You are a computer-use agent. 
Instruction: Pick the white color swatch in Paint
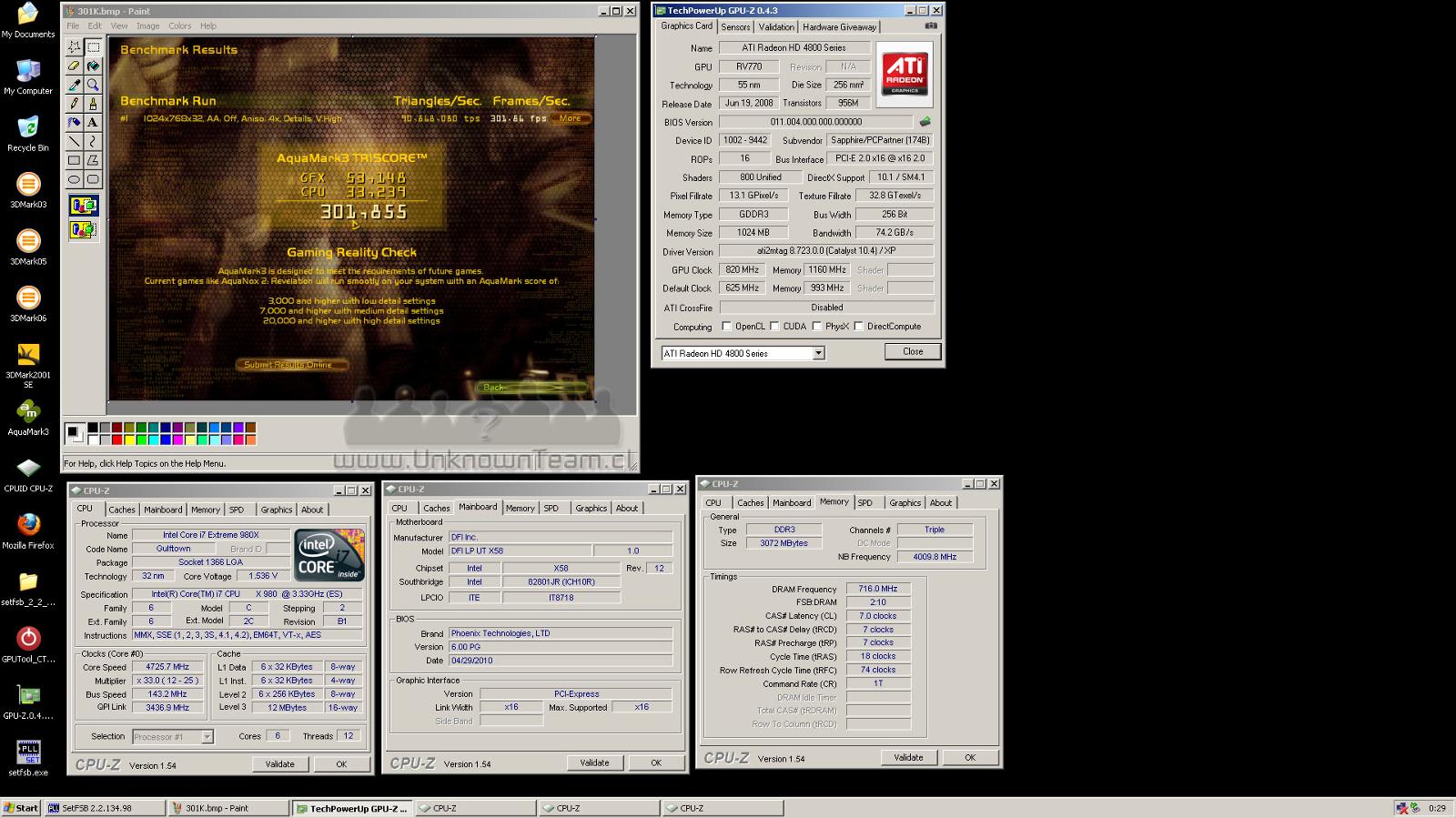(x=93, y=439)
